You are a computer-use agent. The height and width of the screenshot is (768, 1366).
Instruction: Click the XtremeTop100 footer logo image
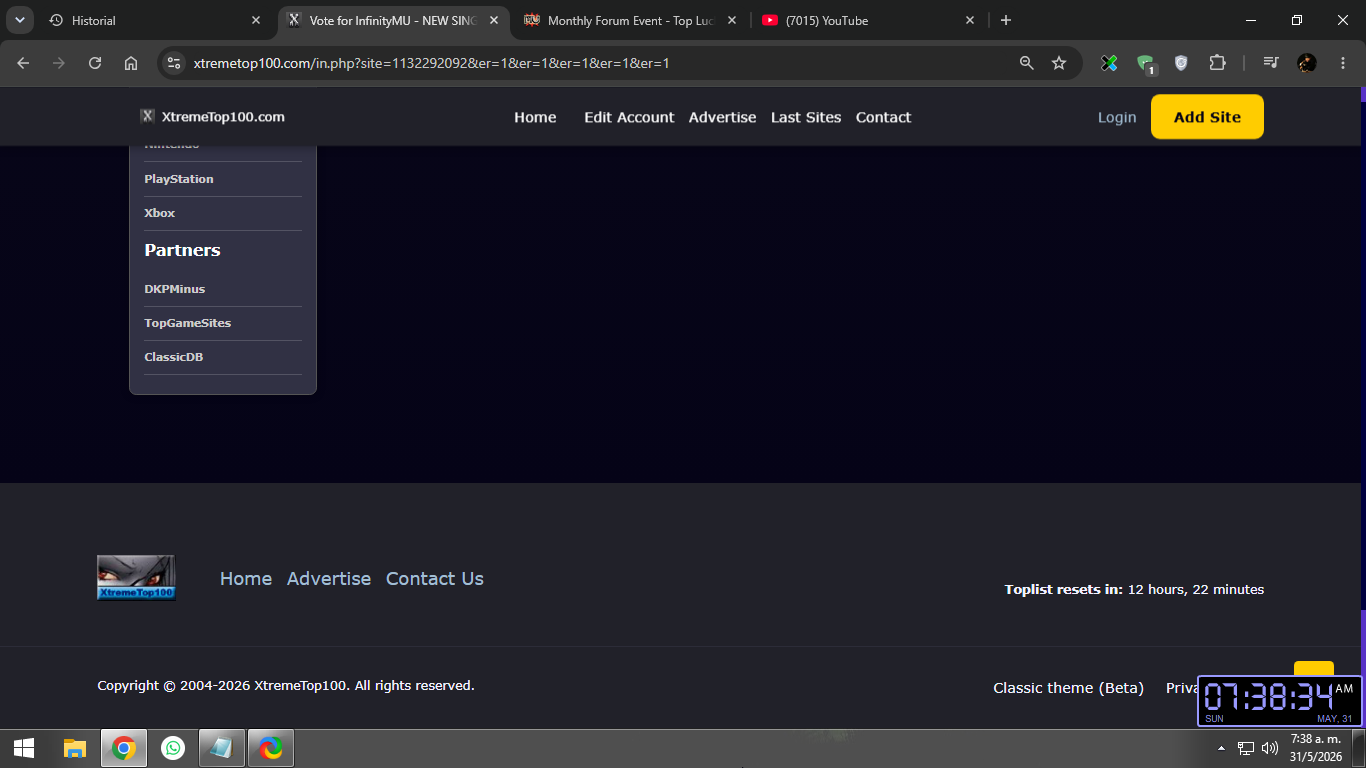136,578
